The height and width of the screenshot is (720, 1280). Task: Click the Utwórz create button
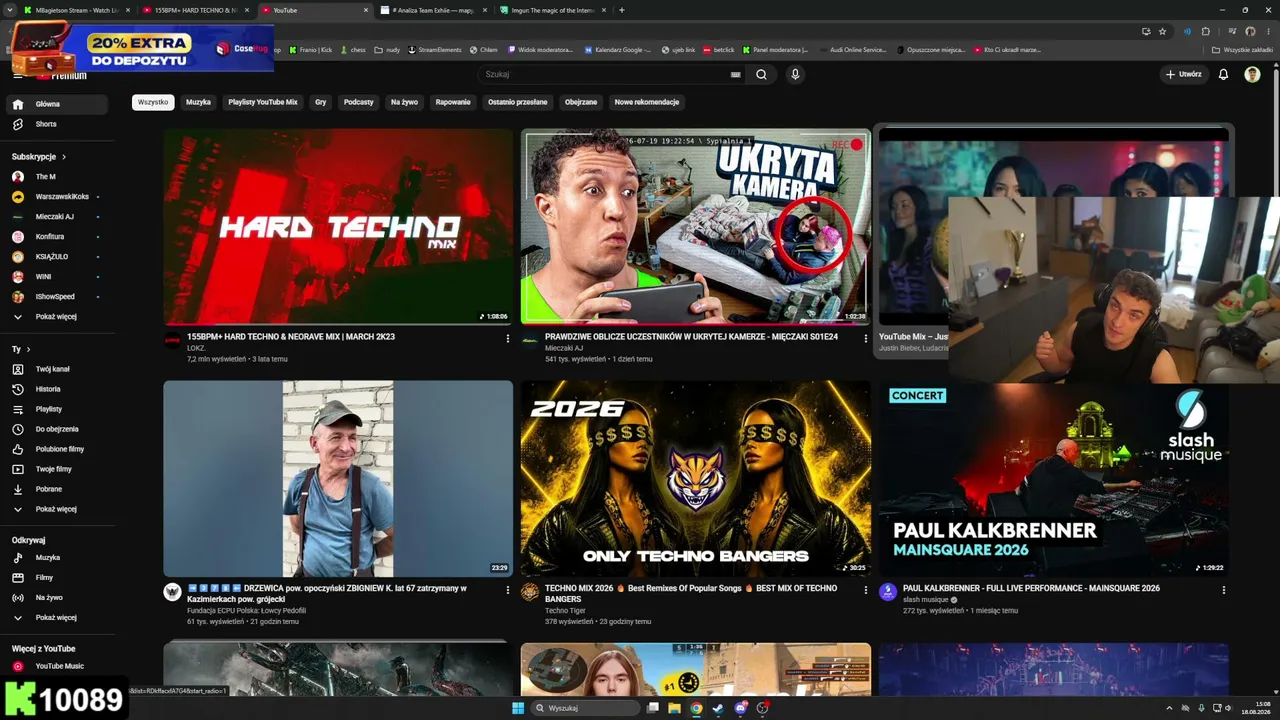pos(1184,74)
